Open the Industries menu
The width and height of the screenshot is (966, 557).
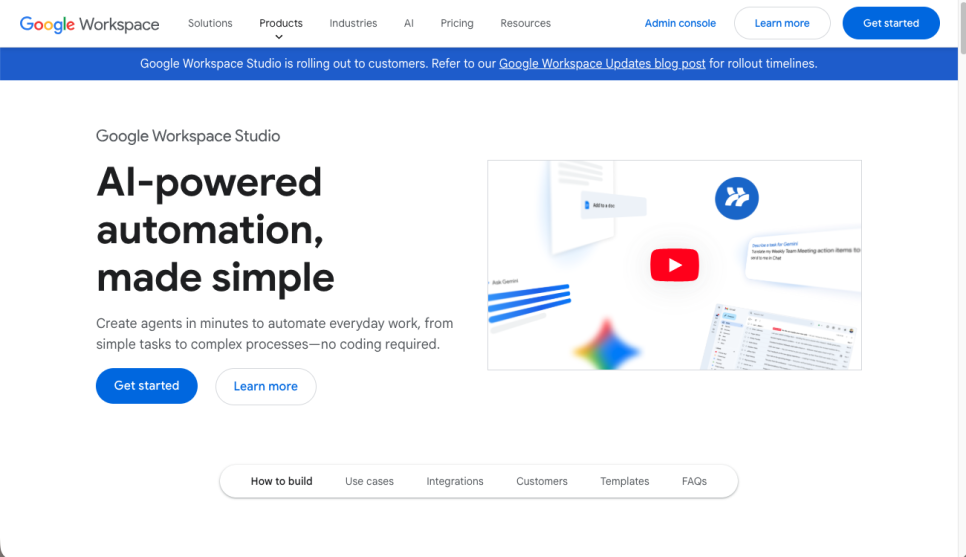click(353, 23)
